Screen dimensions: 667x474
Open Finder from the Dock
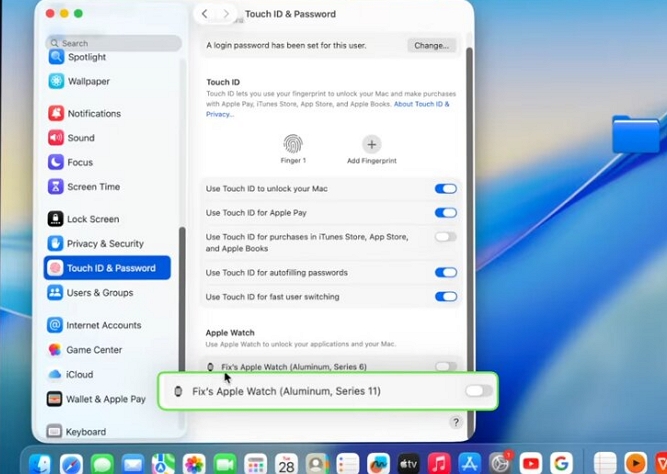click(x=40, y=464)
